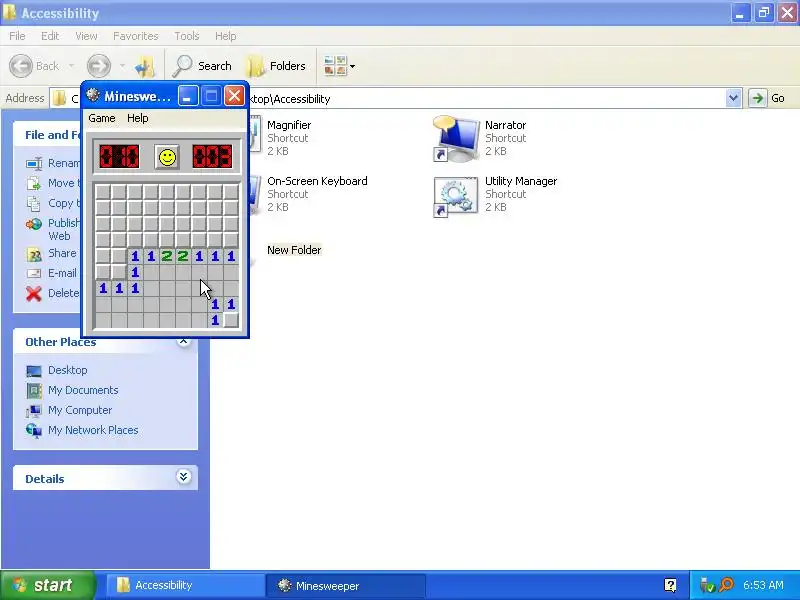This screenshot has width=800, height=600.
Task: Select the Narrator shortcut icon
Action: (456, 138)
